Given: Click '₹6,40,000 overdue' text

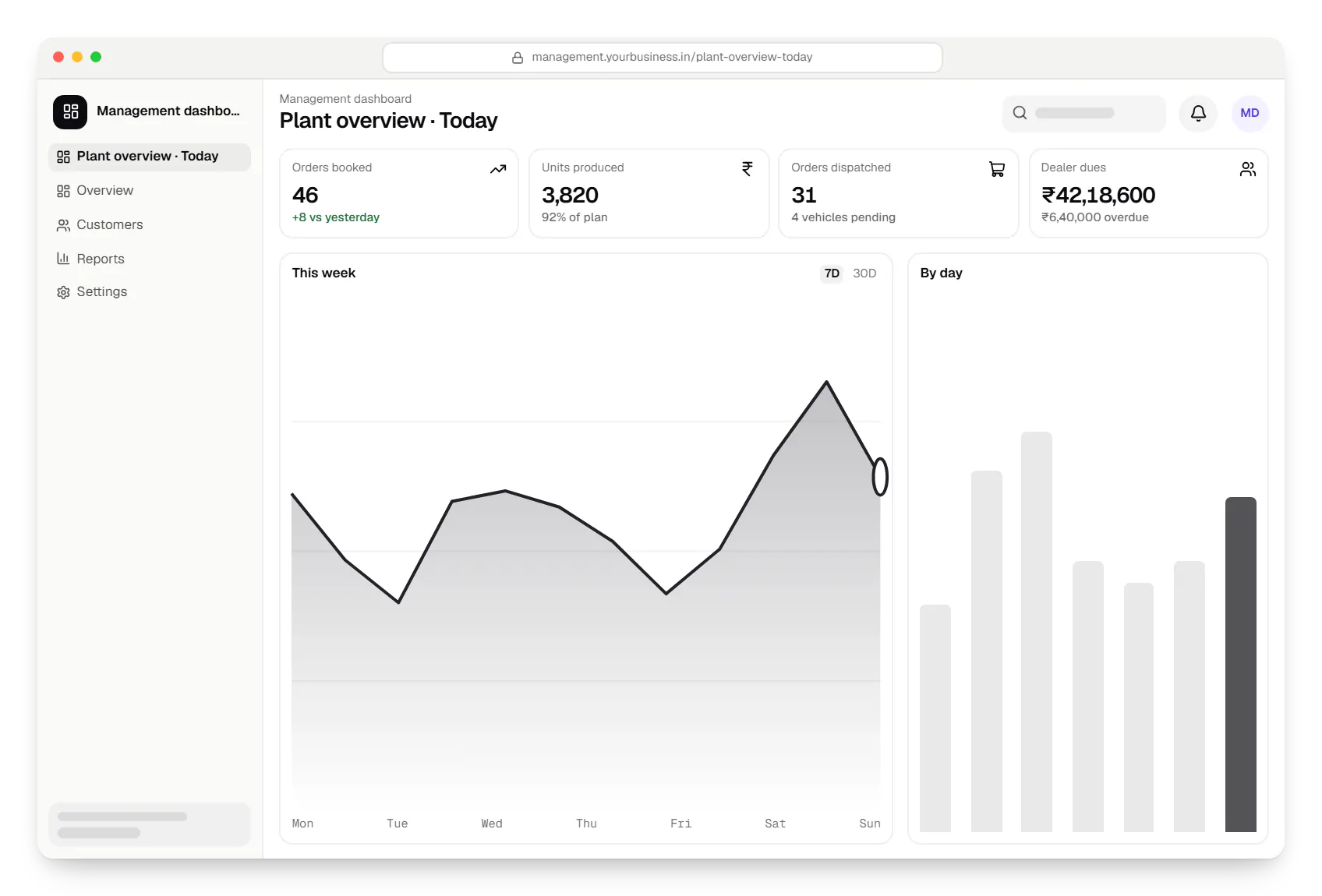Looking at the screenshot, I should tap(1095, 217).
